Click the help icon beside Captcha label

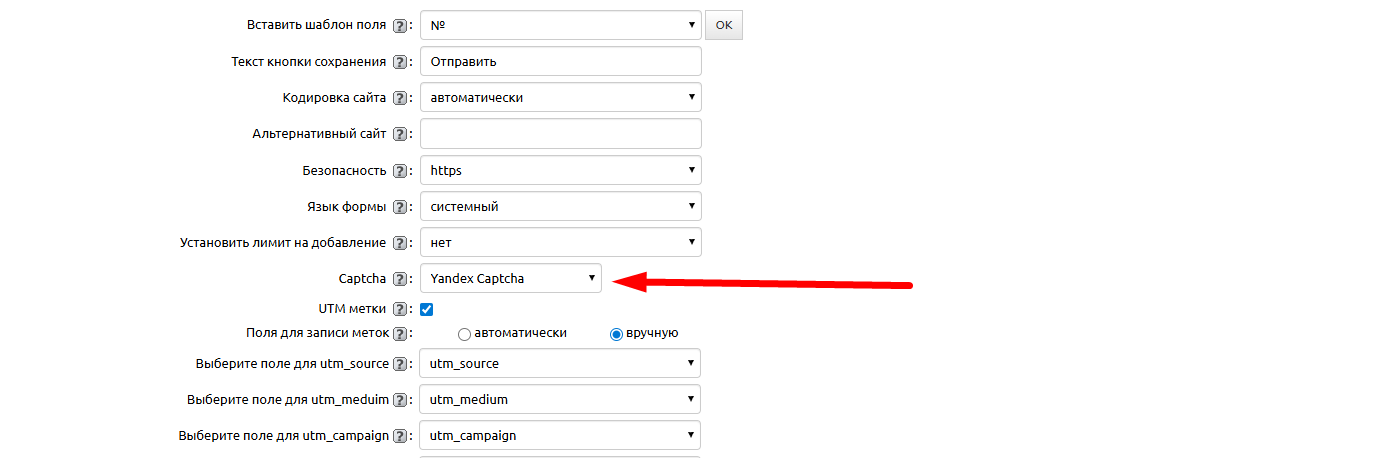coord(400,279)
